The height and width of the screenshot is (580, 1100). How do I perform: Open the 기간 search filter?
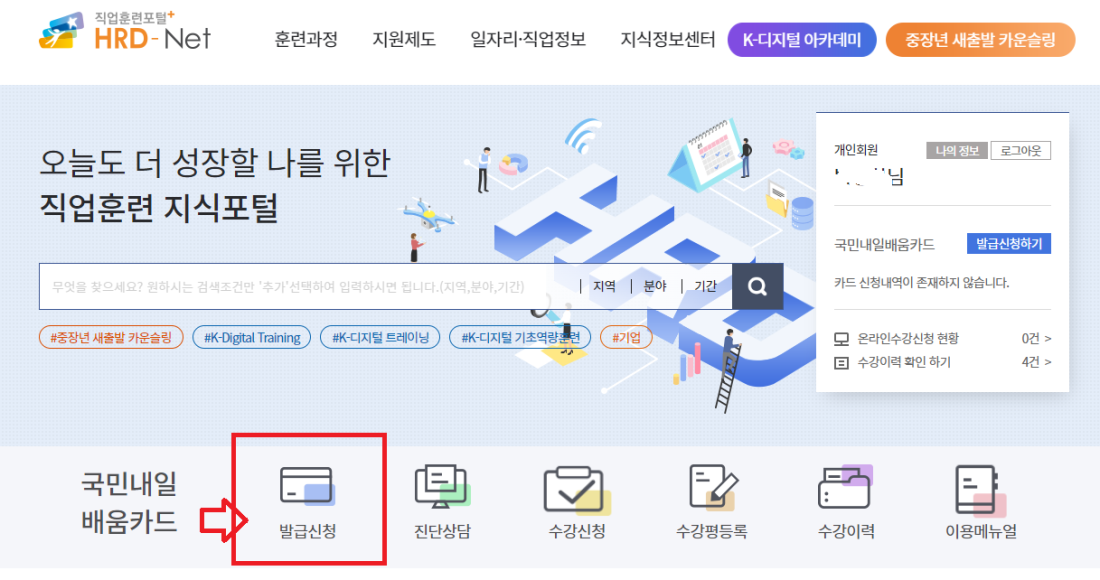click(705, 286)
